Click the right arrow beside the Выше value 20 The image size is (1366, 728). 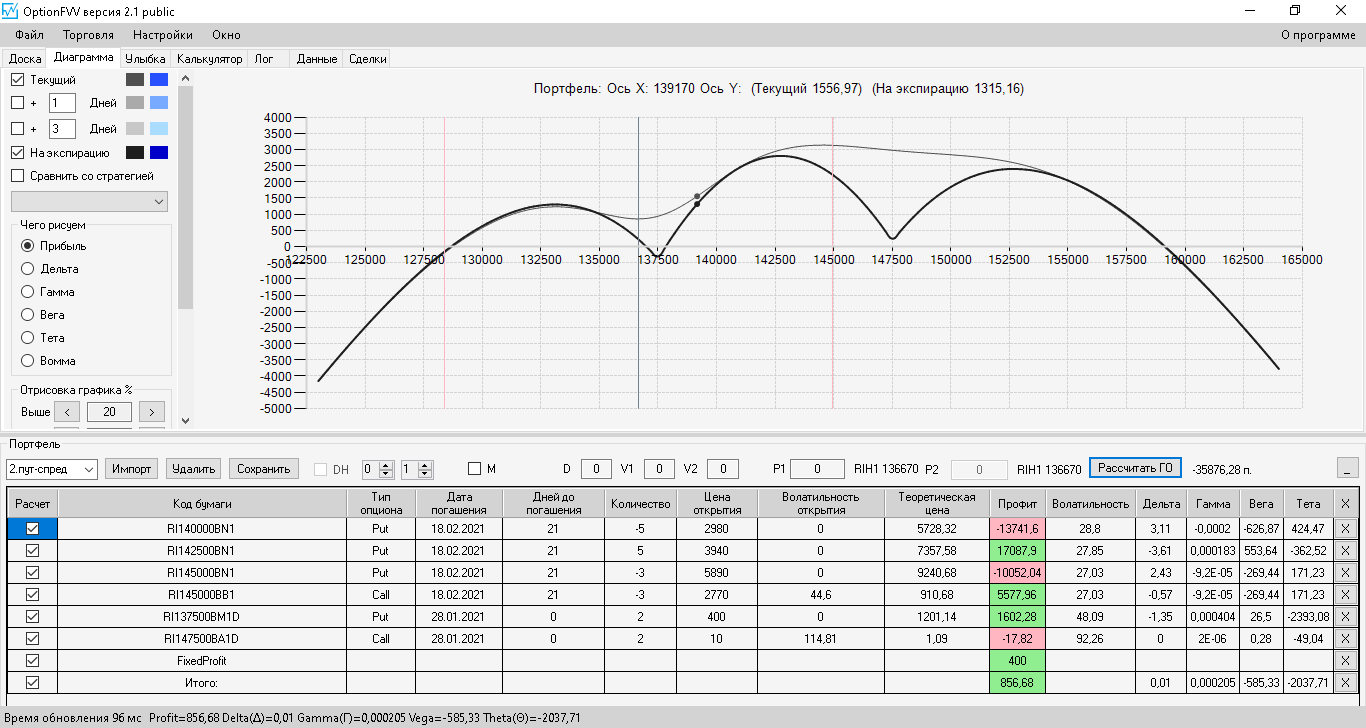click(152, 412)
